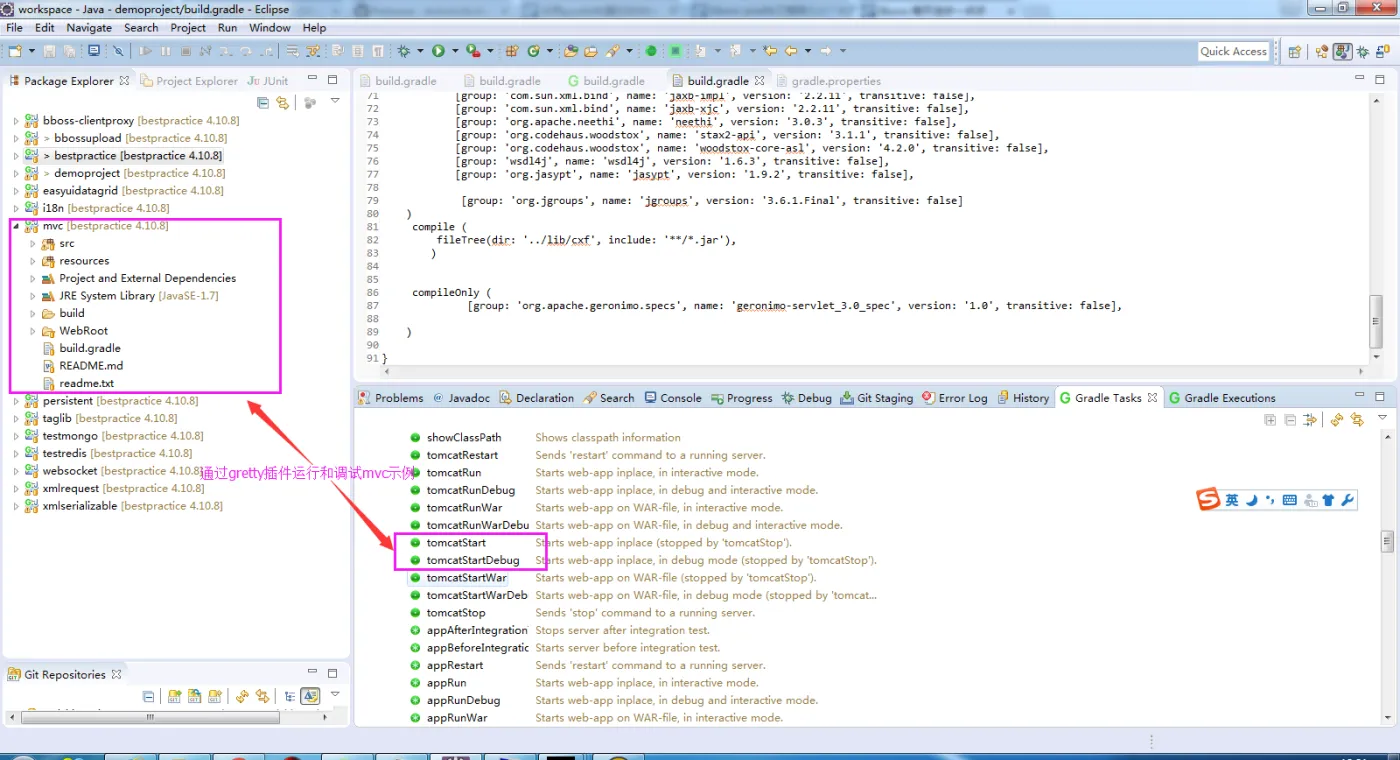Switch to the Console tab
This screenshot has height=760, width=1400.
(673, 398)
